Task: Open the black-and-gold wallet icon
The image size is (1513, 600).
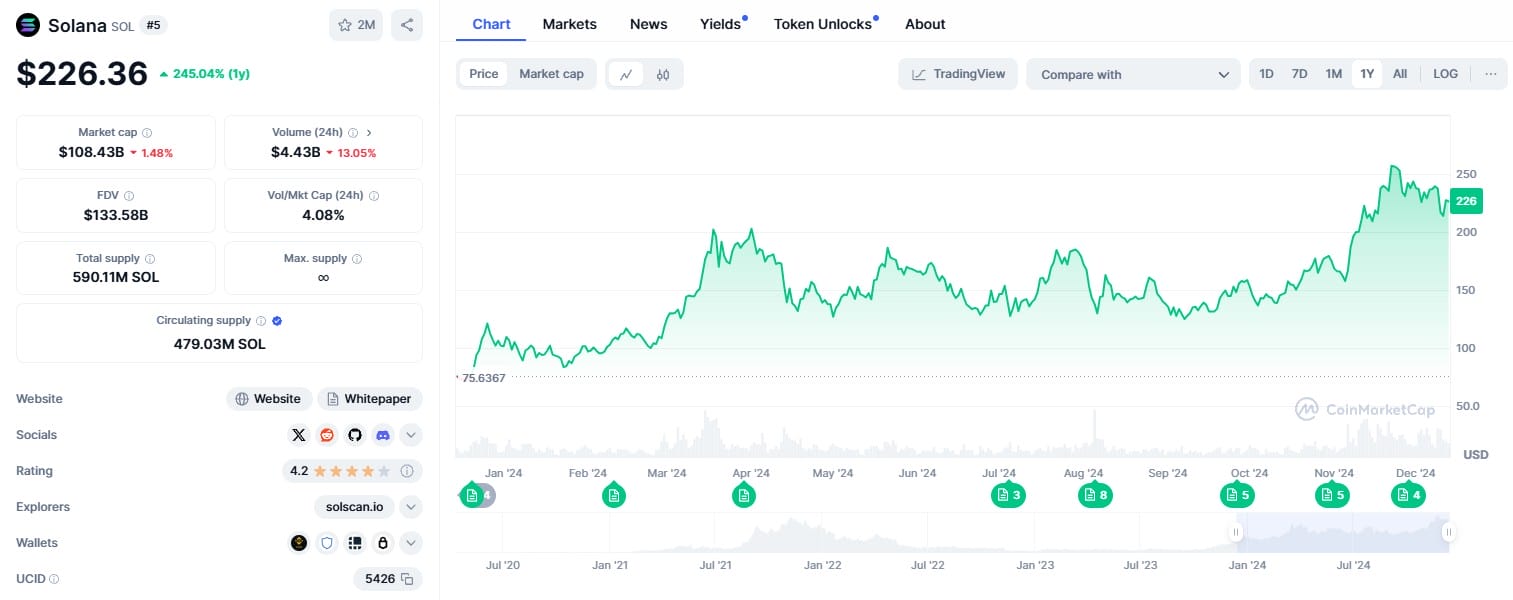Action: coord(299,543)
